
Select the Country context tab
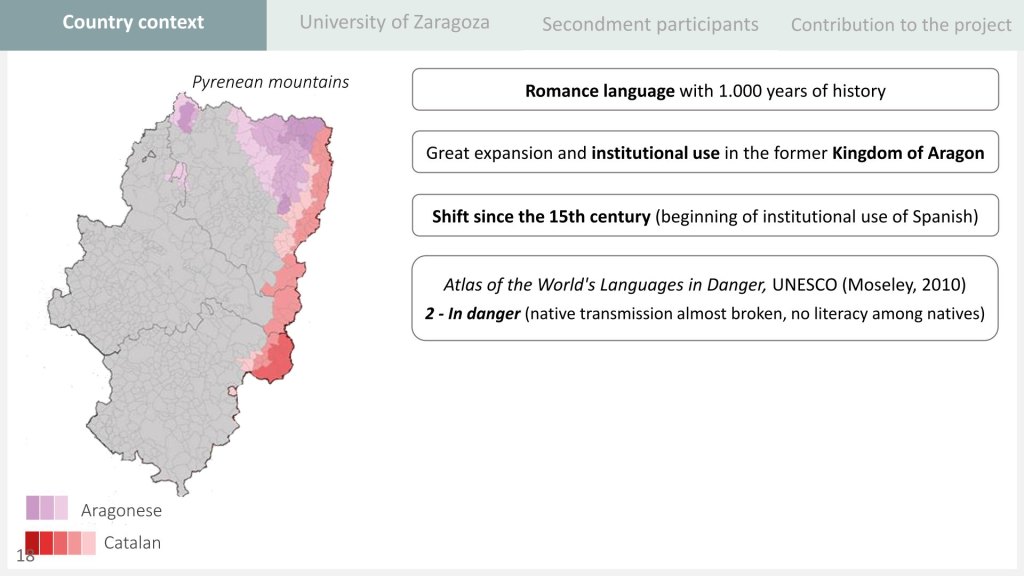pos(133,22)
